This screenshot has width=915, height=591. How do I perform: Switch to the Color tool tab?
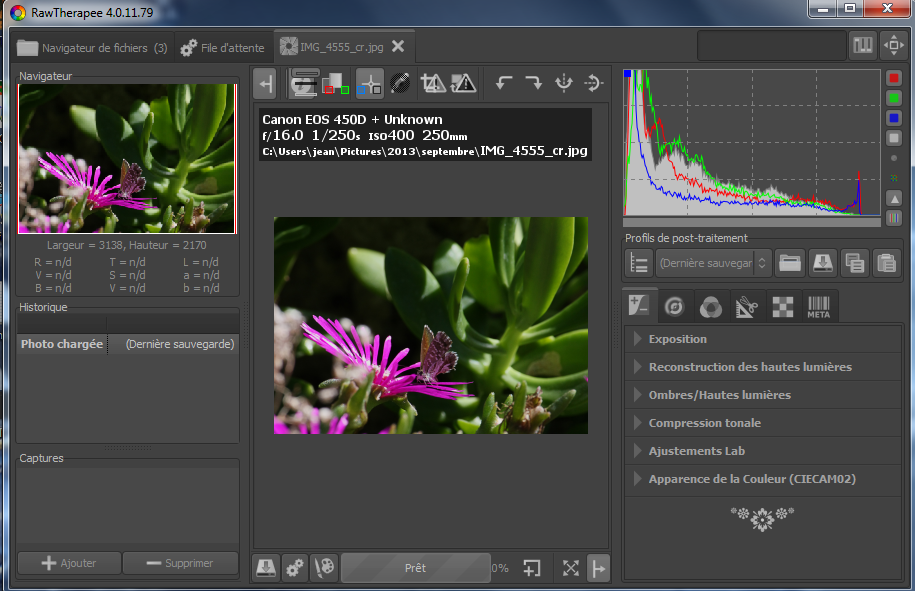pos(711,307)
